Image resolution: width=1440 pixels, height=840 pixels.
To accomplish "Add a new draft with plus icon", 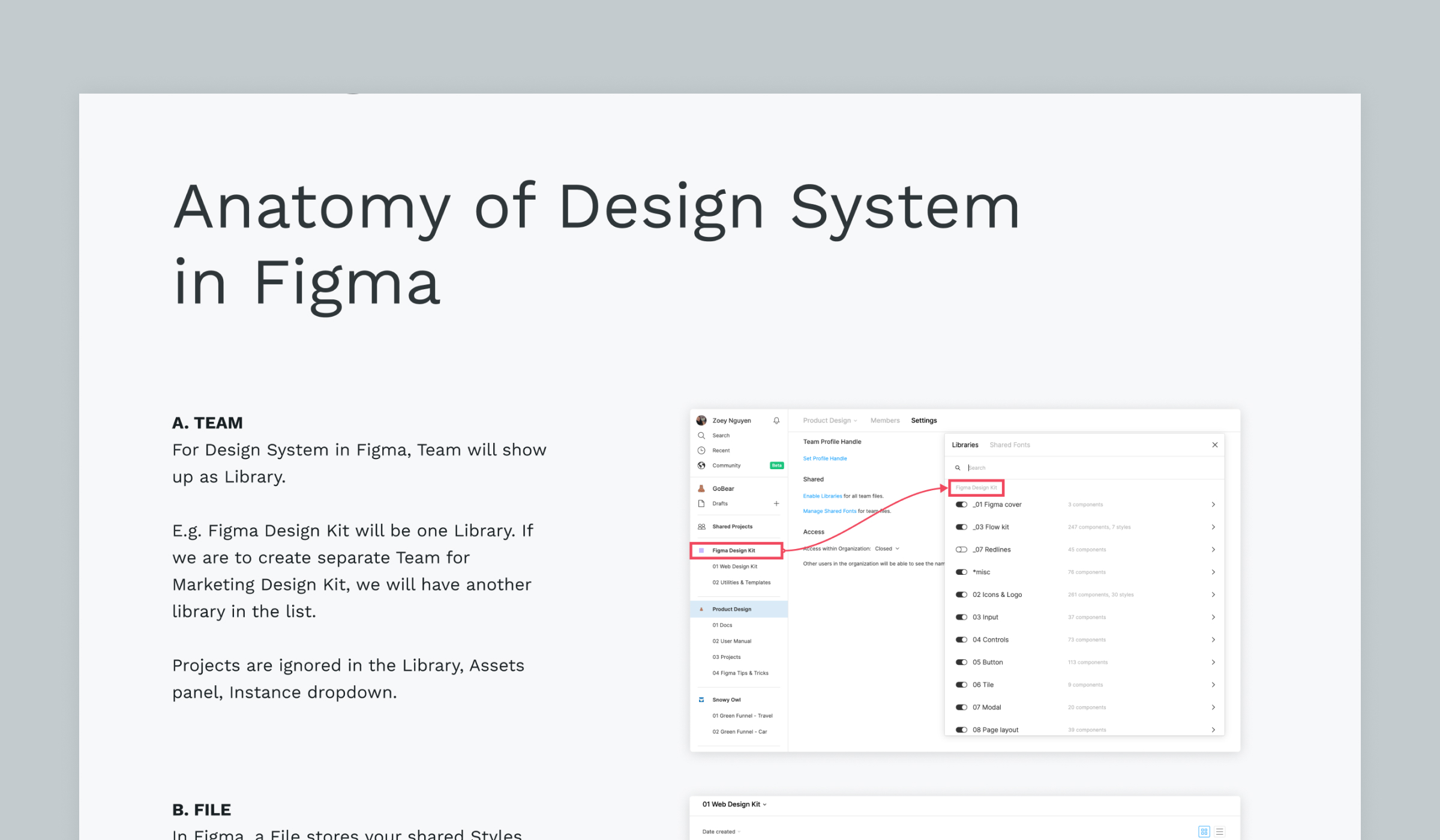I will click(776, 503).
